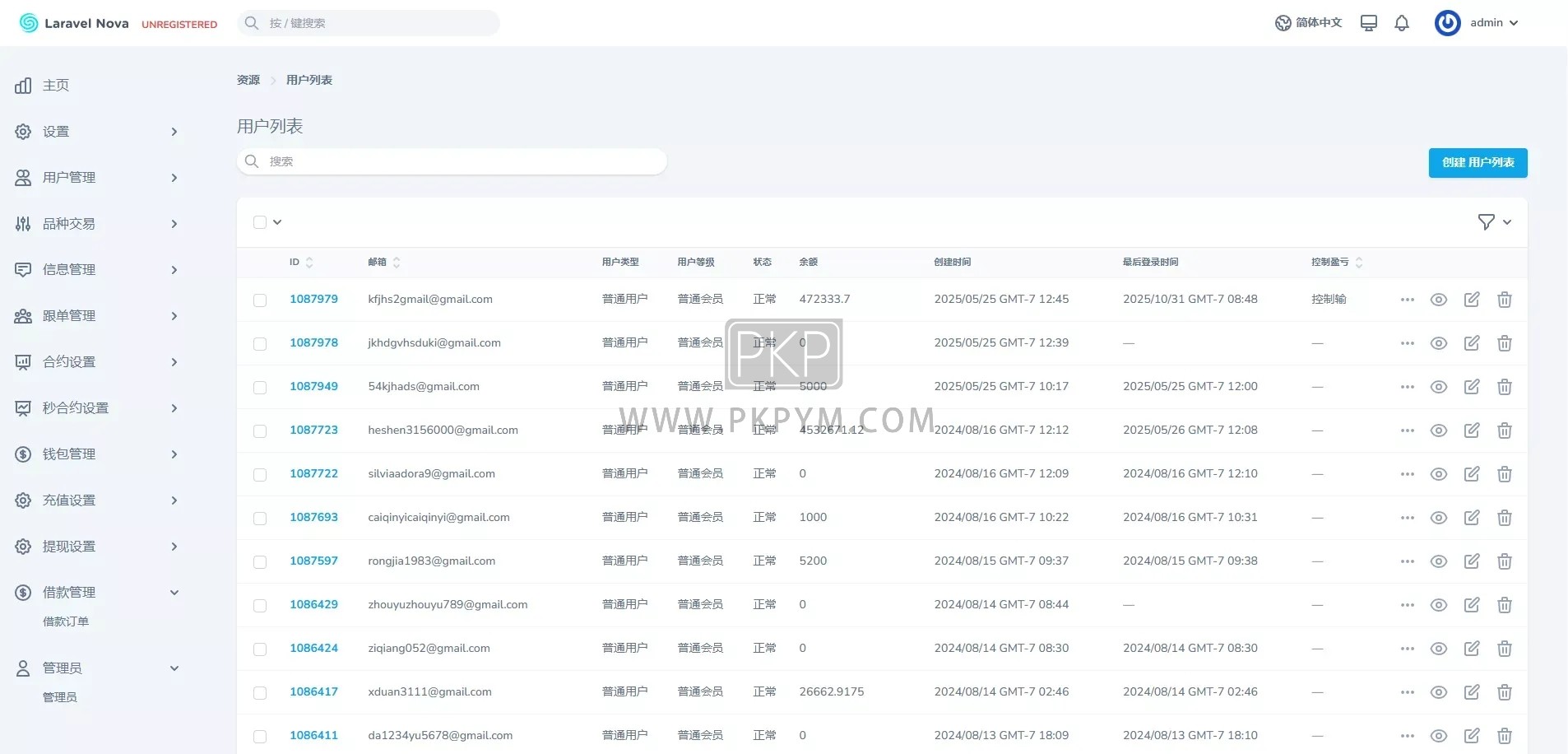The height and width of the screenshot is (754, 1568).
Task: Tick checkbox for user 1087723 row
Action: [260, 431]
